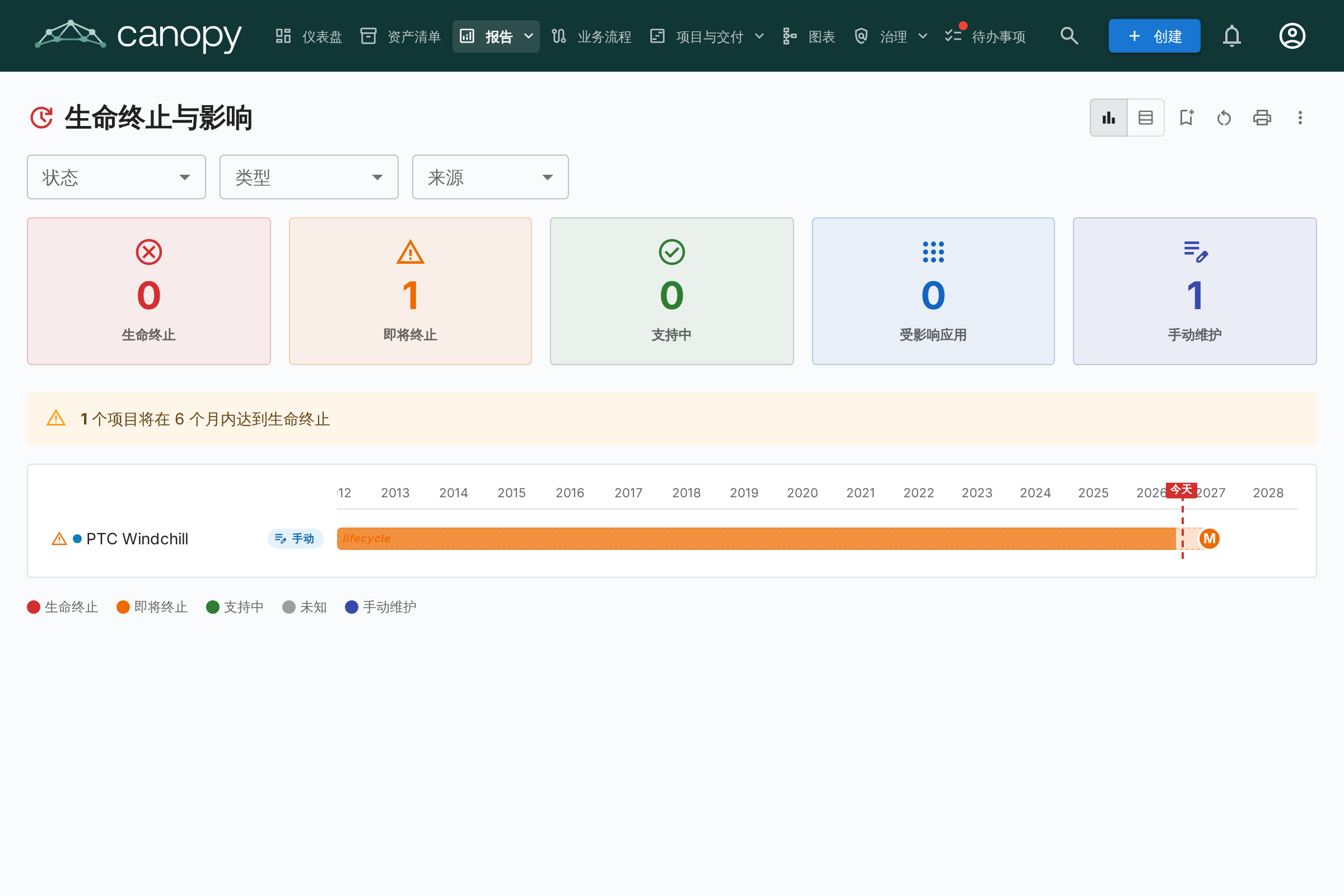Image resolution: width=1344 pixels, height=896 pixels.
Task: Open the 报告 reports dropdown
Action: pyautogui.click(x=496, y=36)
